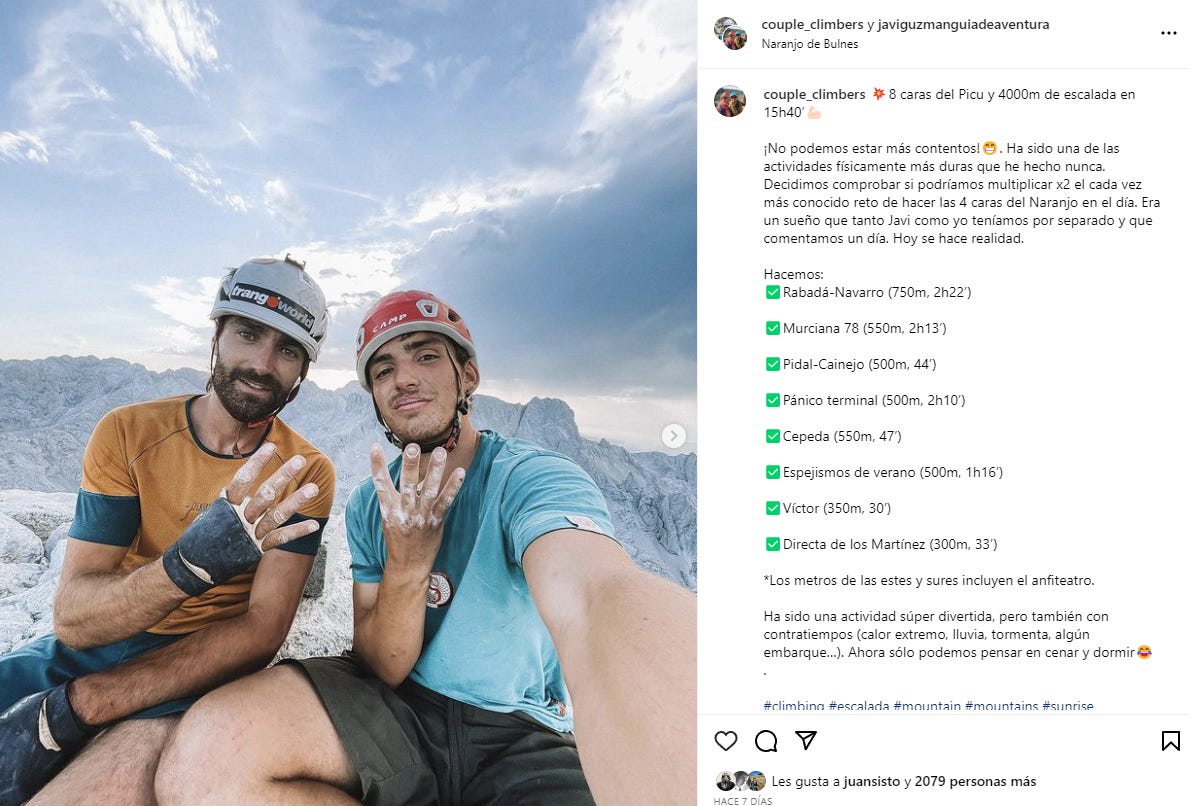Open couple_climbers username in caption
Viewport: 1189px width, 806px height.
pos(814,94)
